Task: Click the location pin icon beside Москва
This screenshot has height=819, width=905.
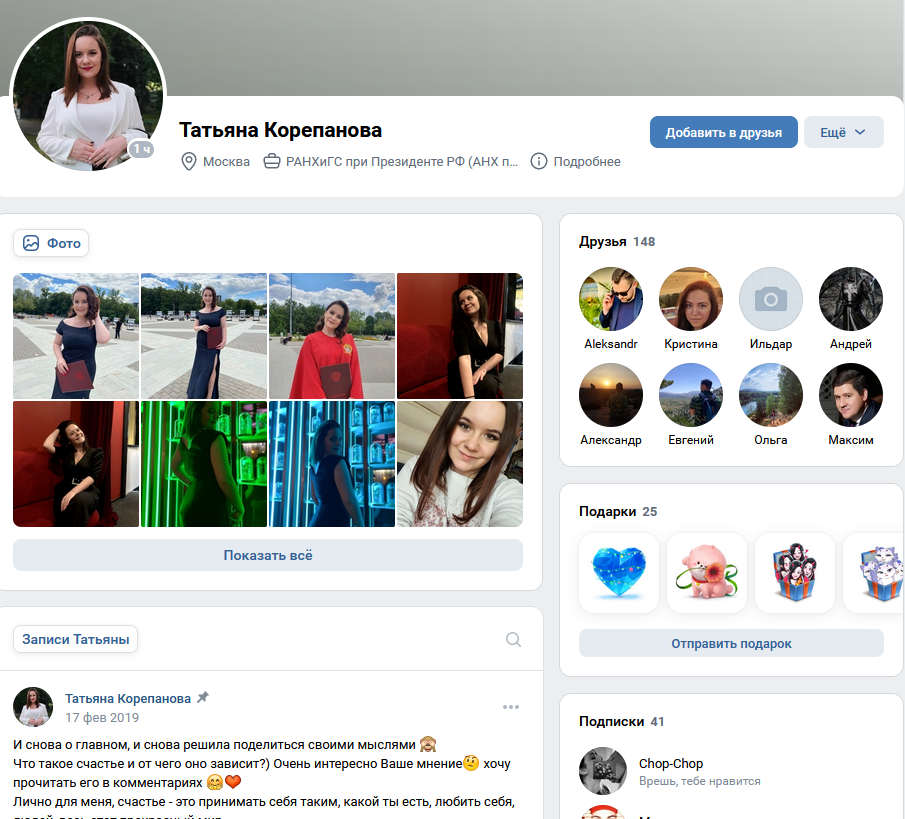Action: coord(189,162)
